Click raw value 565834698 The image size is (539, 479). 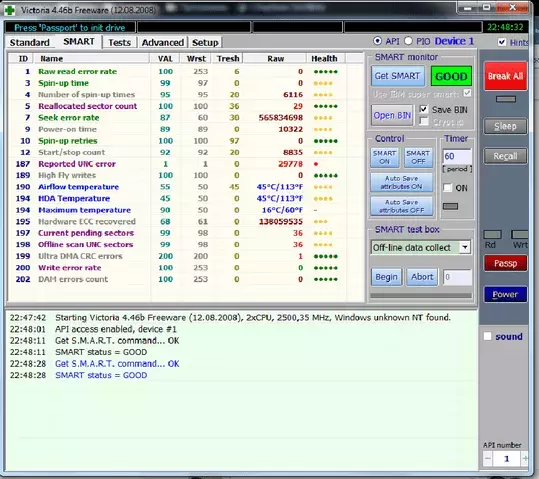tap(280, 118)
